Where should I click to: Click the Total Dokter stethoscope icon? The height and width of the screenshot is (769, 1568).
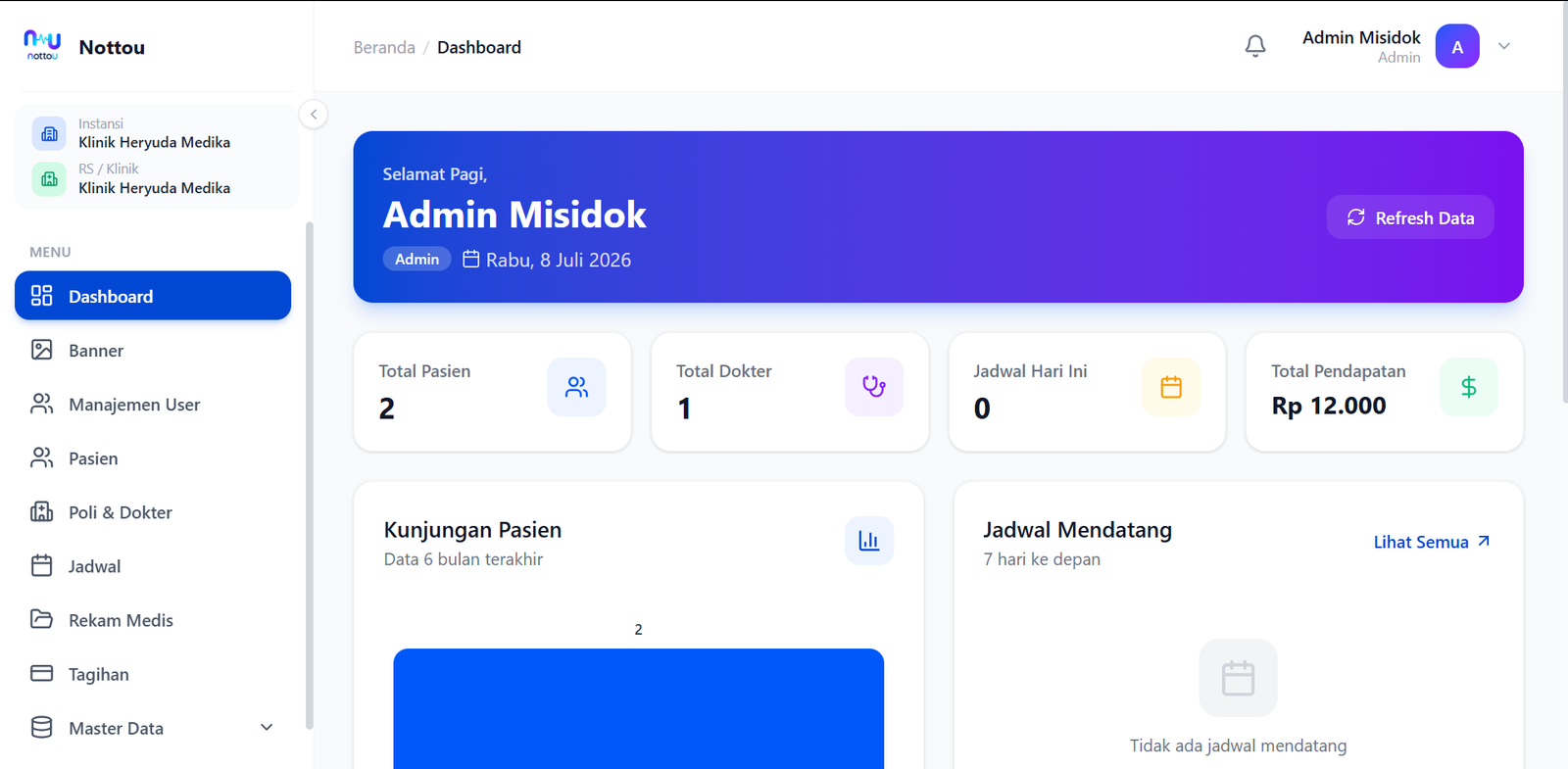click(x=874, y=387)
